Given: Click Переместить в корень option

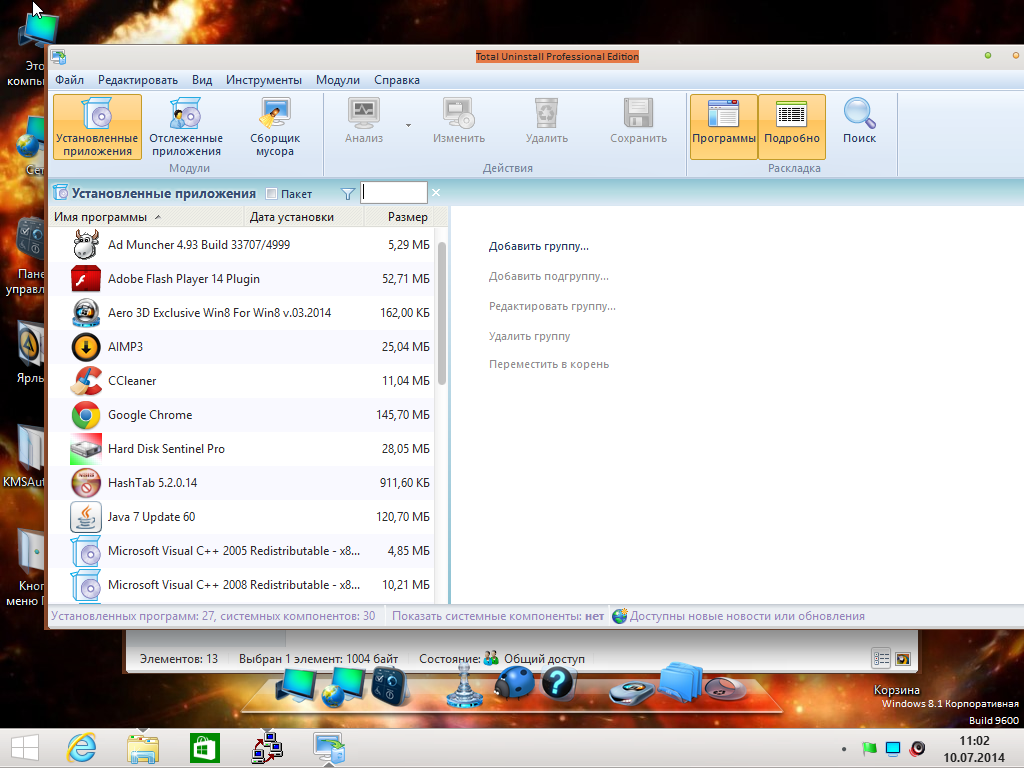Looking at the screenshot, I should point(549,364).
